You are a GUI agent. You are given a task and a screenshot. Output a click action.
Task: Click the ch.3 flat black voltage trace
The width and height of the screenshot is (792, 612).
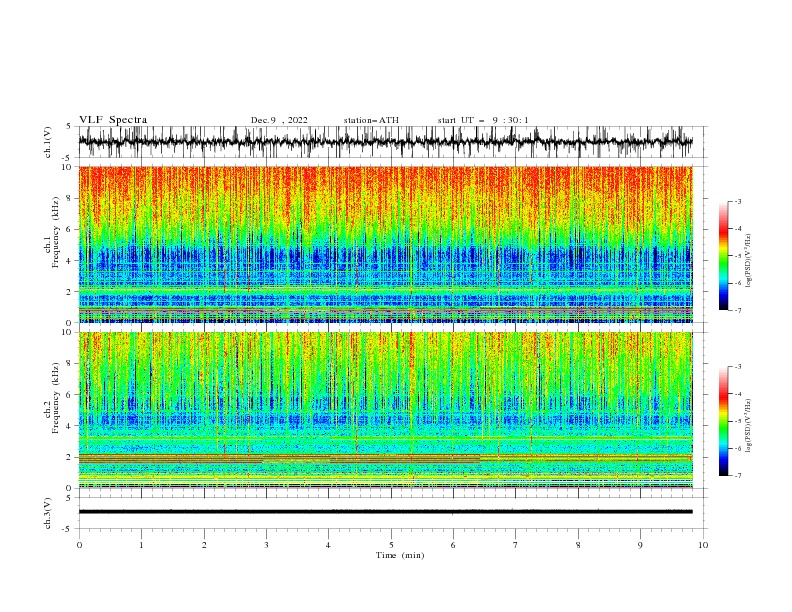click(x=385, y=512)
